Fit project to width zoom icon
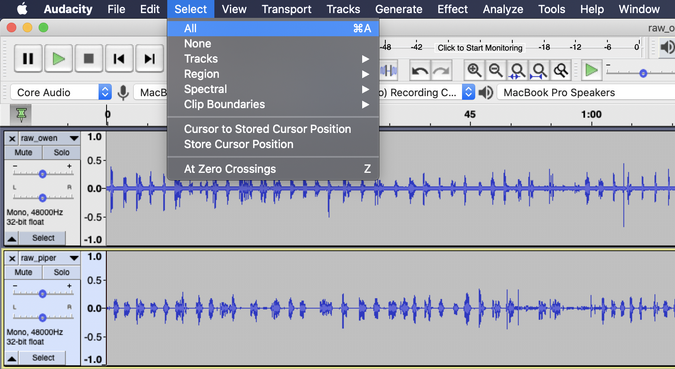 (x=539, y=70)
